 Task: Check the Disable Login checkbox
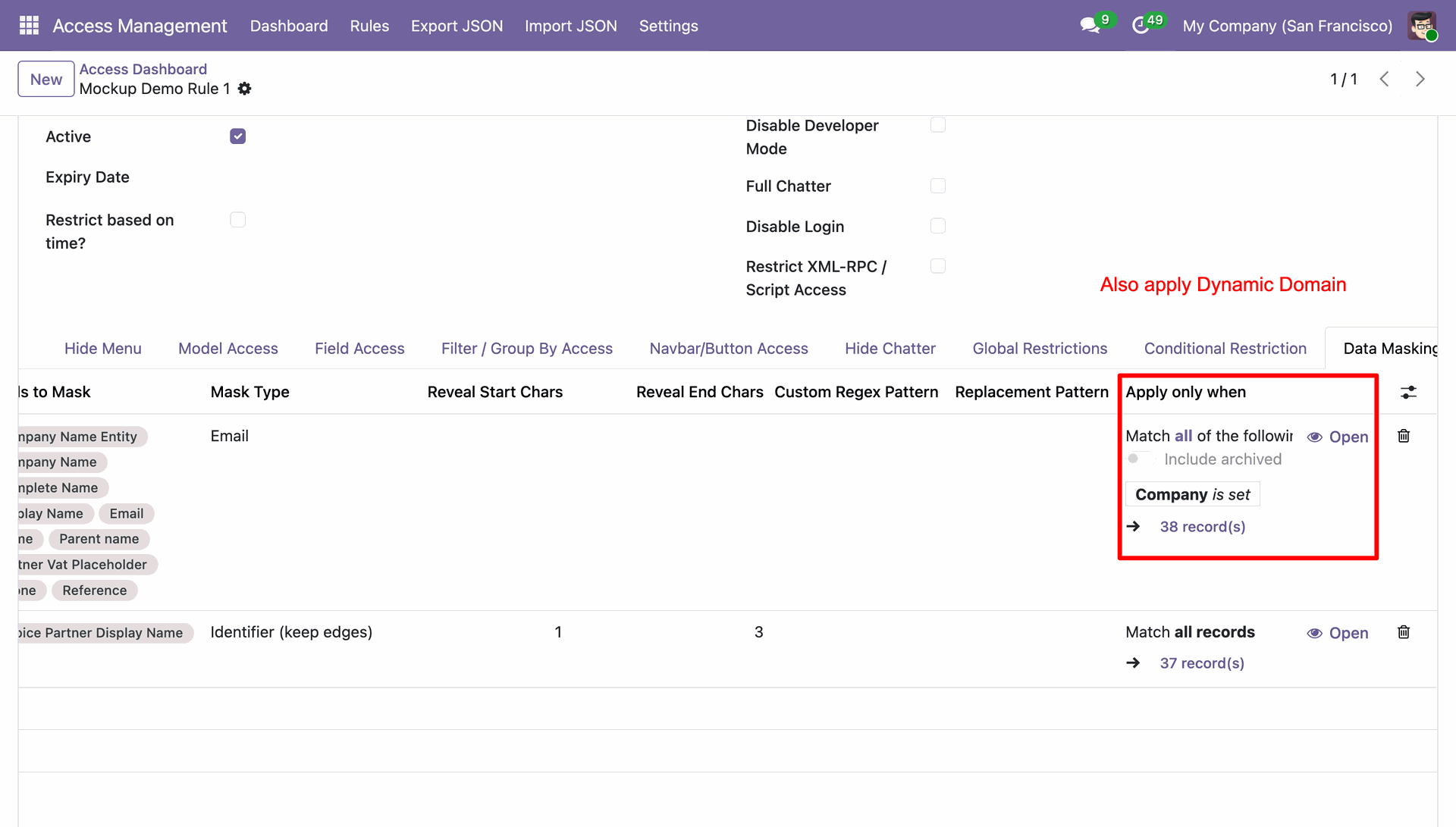point(938,226)
